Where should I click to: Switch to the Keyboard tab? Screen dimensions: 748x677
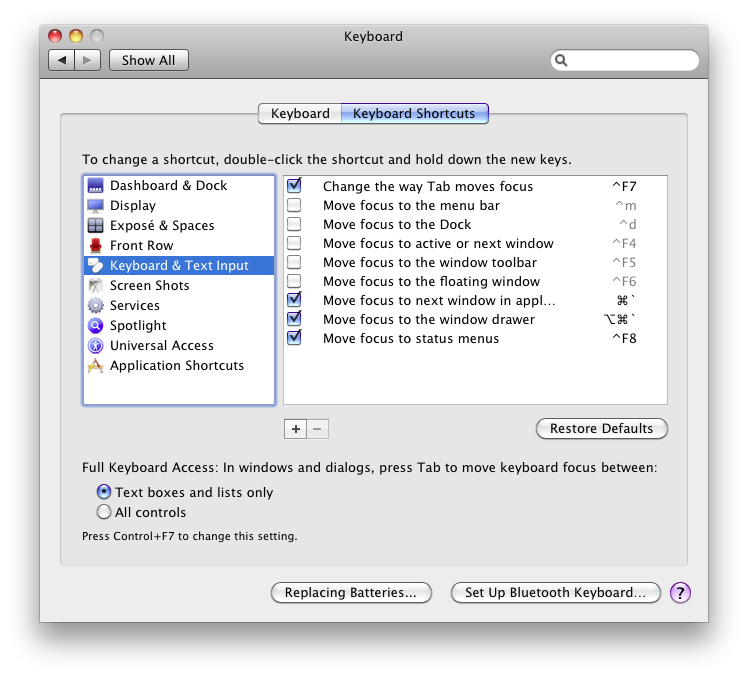(300, 114)
